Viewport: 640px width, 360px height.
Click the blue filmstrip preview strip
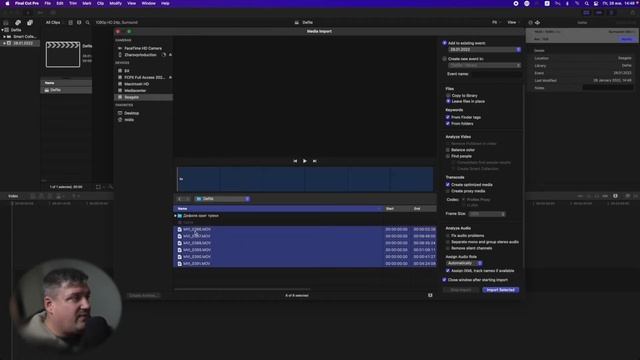tap(305, 179)
